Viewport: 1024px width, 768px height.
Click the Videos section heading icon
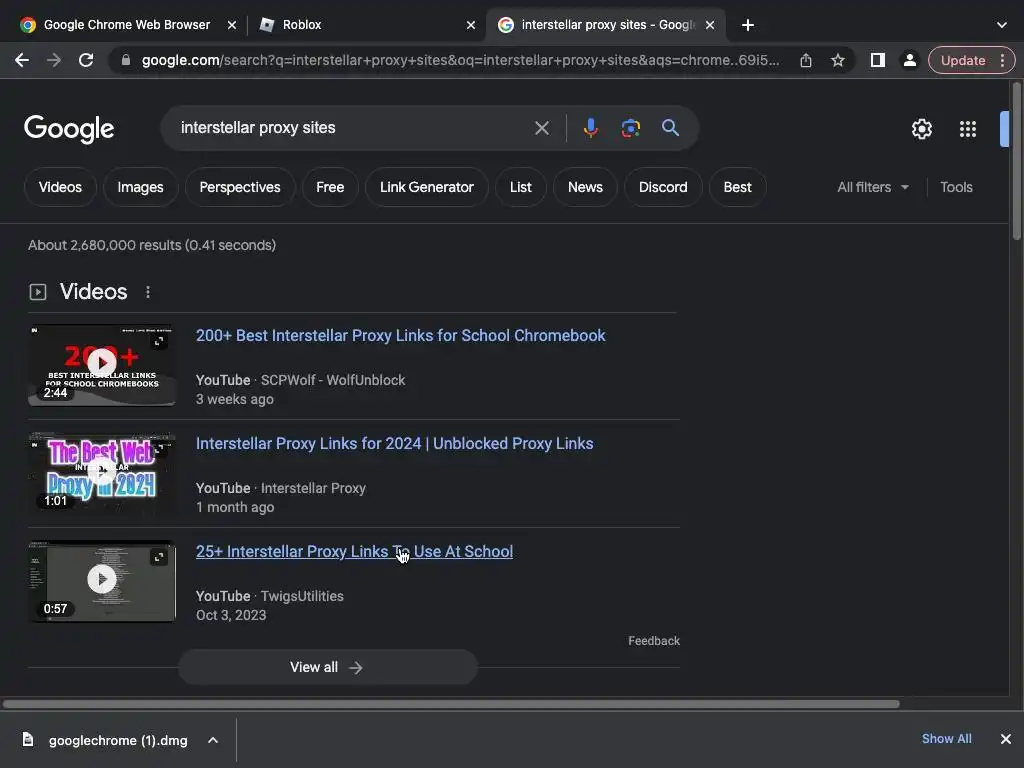(x=38, y=292)
